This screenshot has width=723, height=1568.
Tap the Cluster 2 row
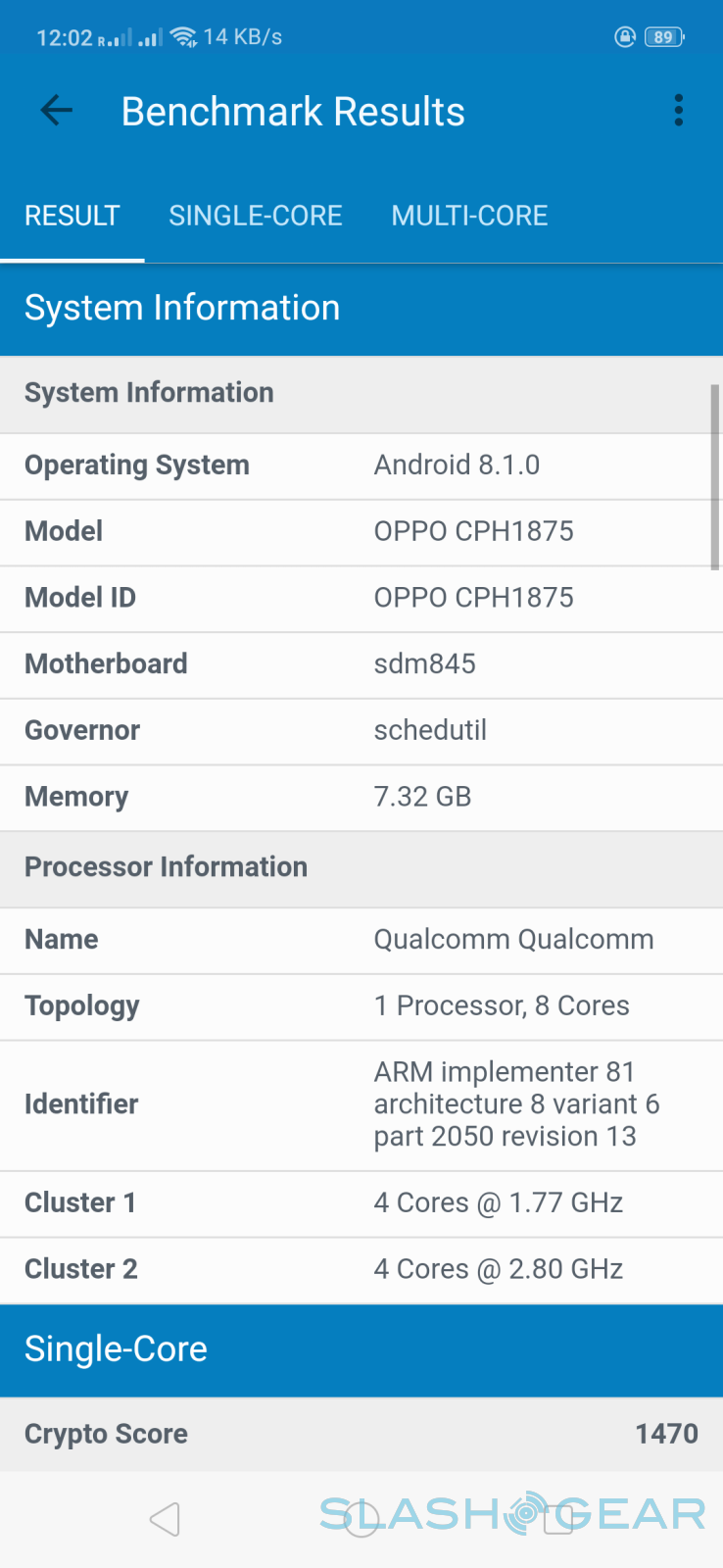pyautogui.click(x=361, y=1269)
